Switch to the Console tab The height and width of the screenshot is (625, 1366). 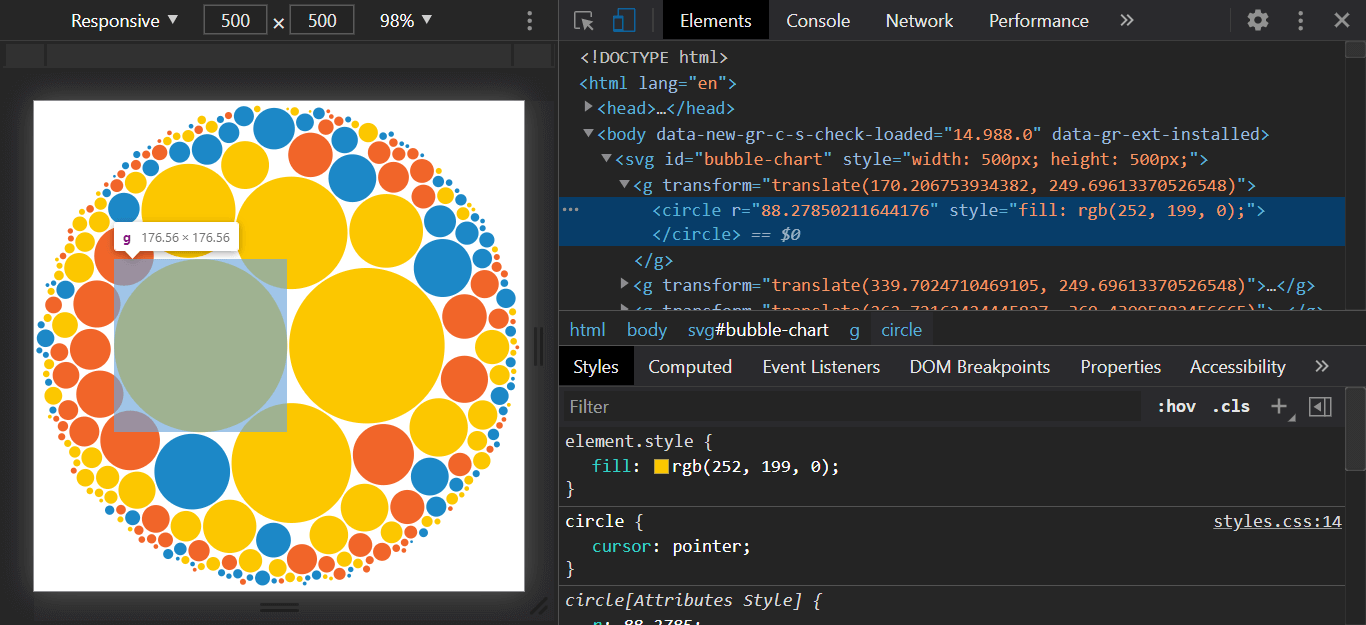coord(818,21)
